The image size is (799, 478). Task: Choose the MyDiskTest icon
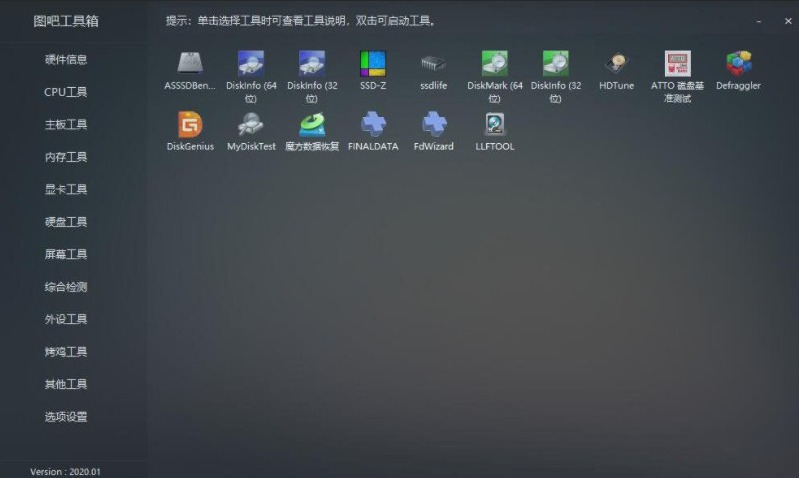251,124
